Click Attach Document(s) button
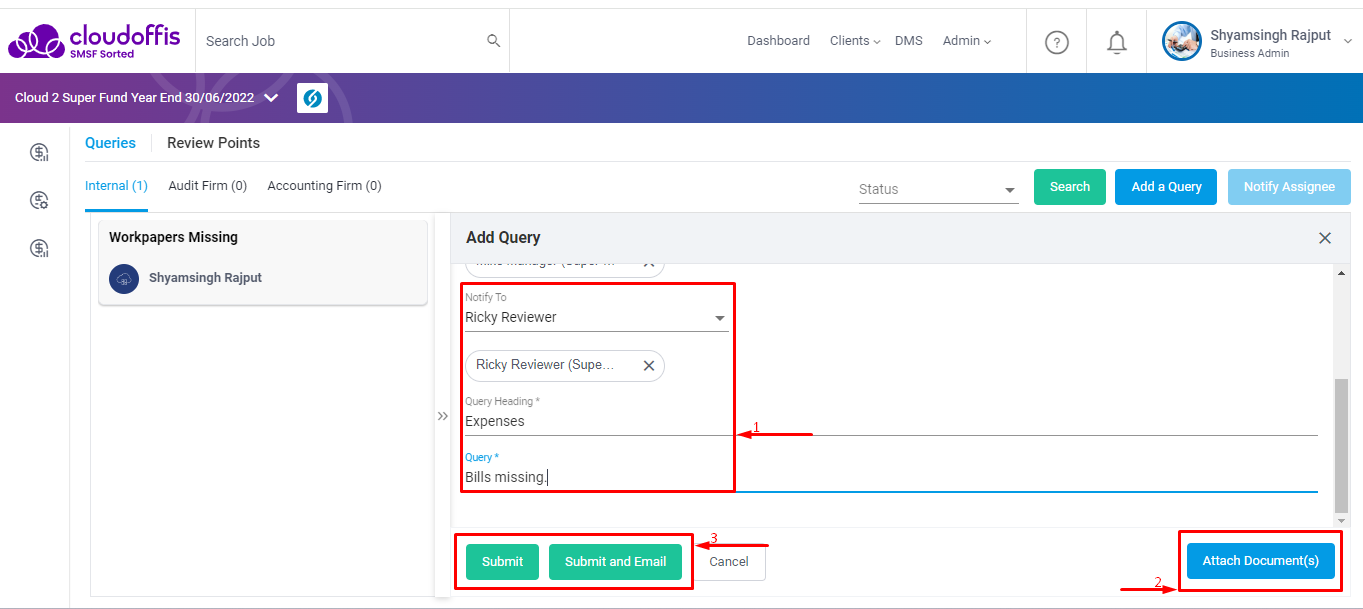 click(1260, 561)
